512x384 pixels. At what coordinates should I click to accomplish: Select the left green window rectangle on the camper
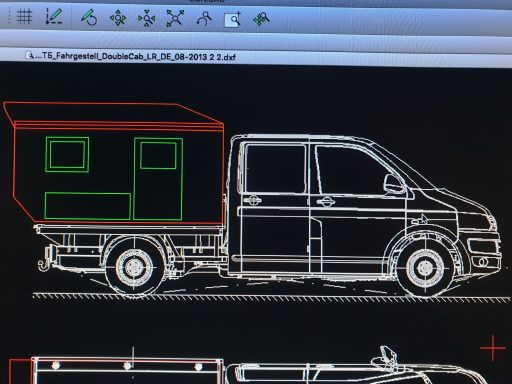(67, 155)
